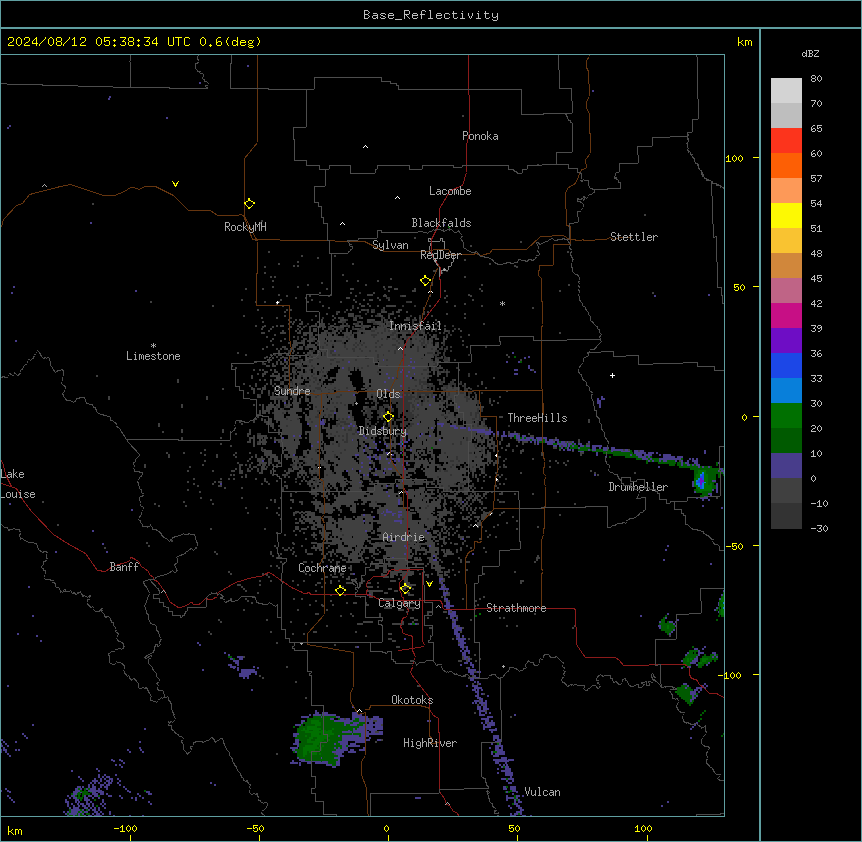862x842 pixels.
Task: Click the HighRiver city label
Action: (430, 743)
